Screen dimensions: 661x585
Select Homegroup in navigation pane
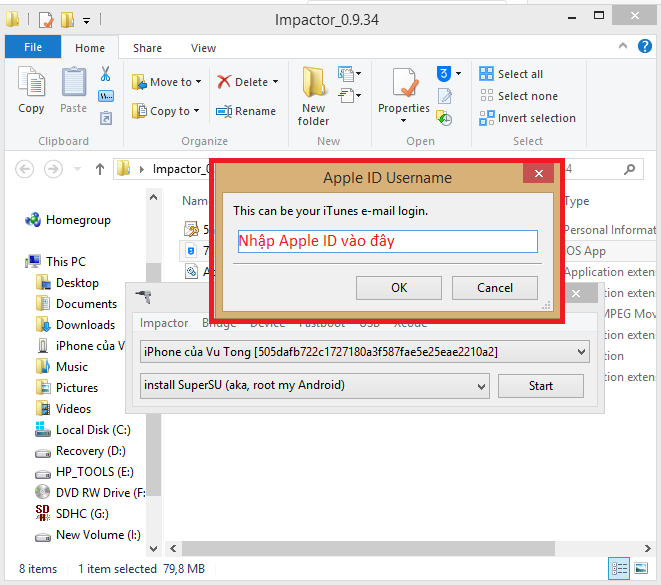coord(68,220)
